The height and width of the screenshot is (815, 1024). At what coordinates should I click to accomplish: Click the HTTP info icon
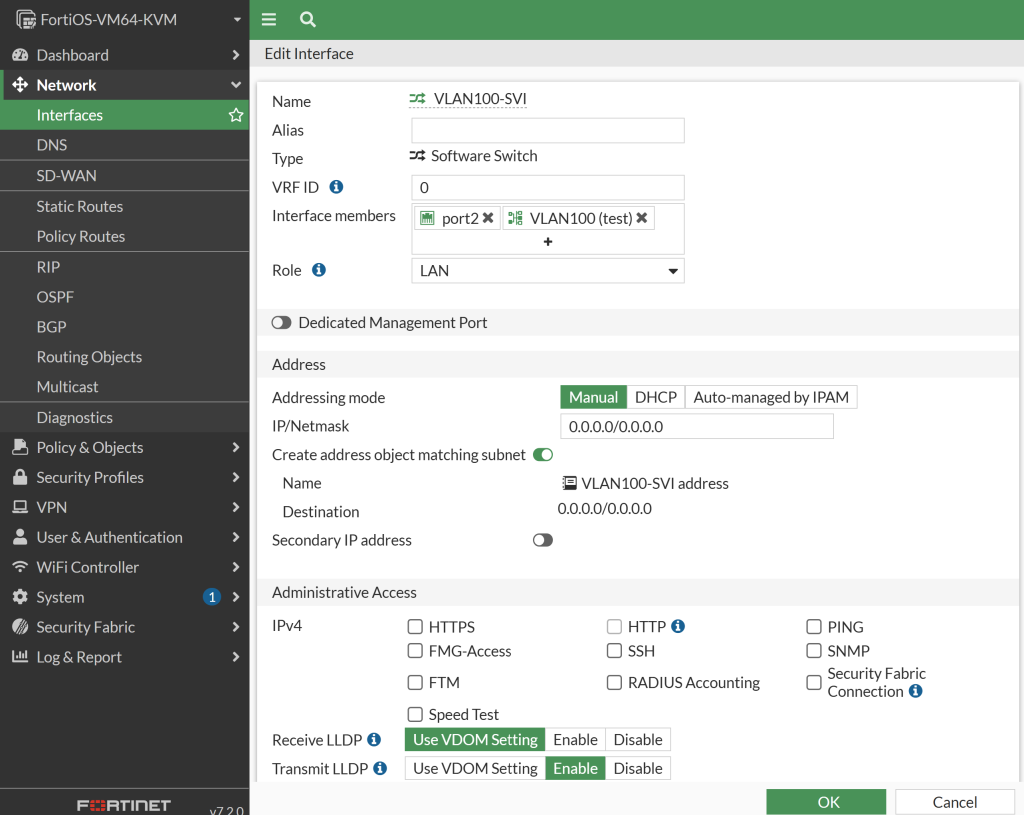pyautogui.click(x=678, y=626)
